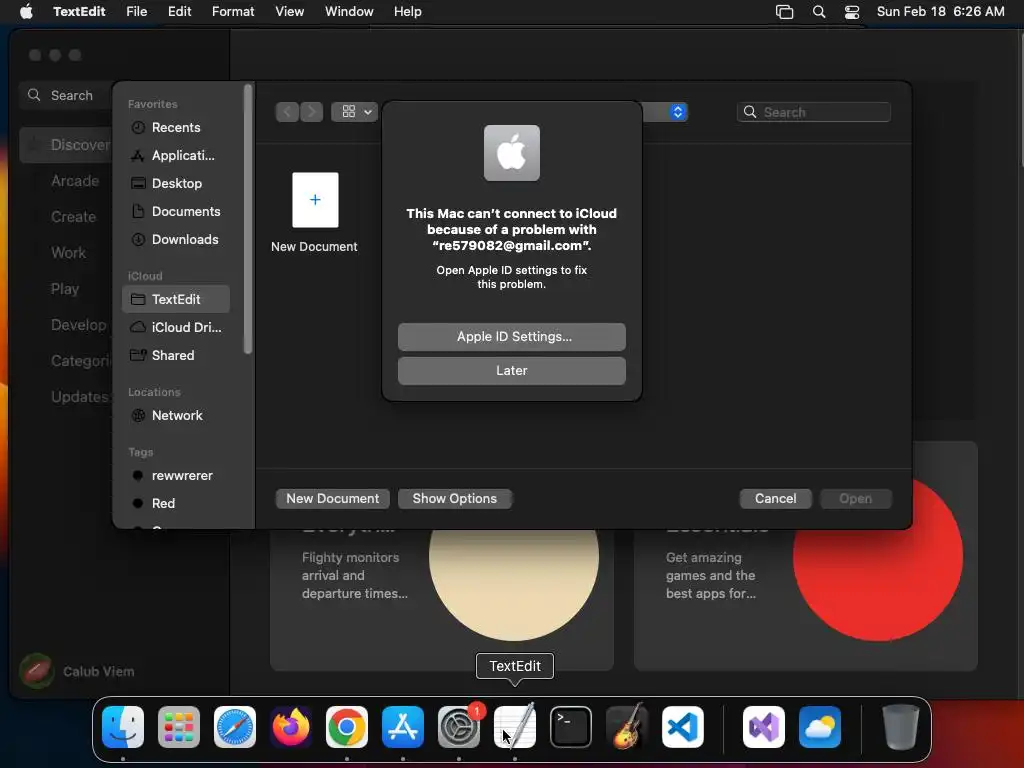Open Control Center in menu bar
1024x768 pixels.
pos(852,12)
